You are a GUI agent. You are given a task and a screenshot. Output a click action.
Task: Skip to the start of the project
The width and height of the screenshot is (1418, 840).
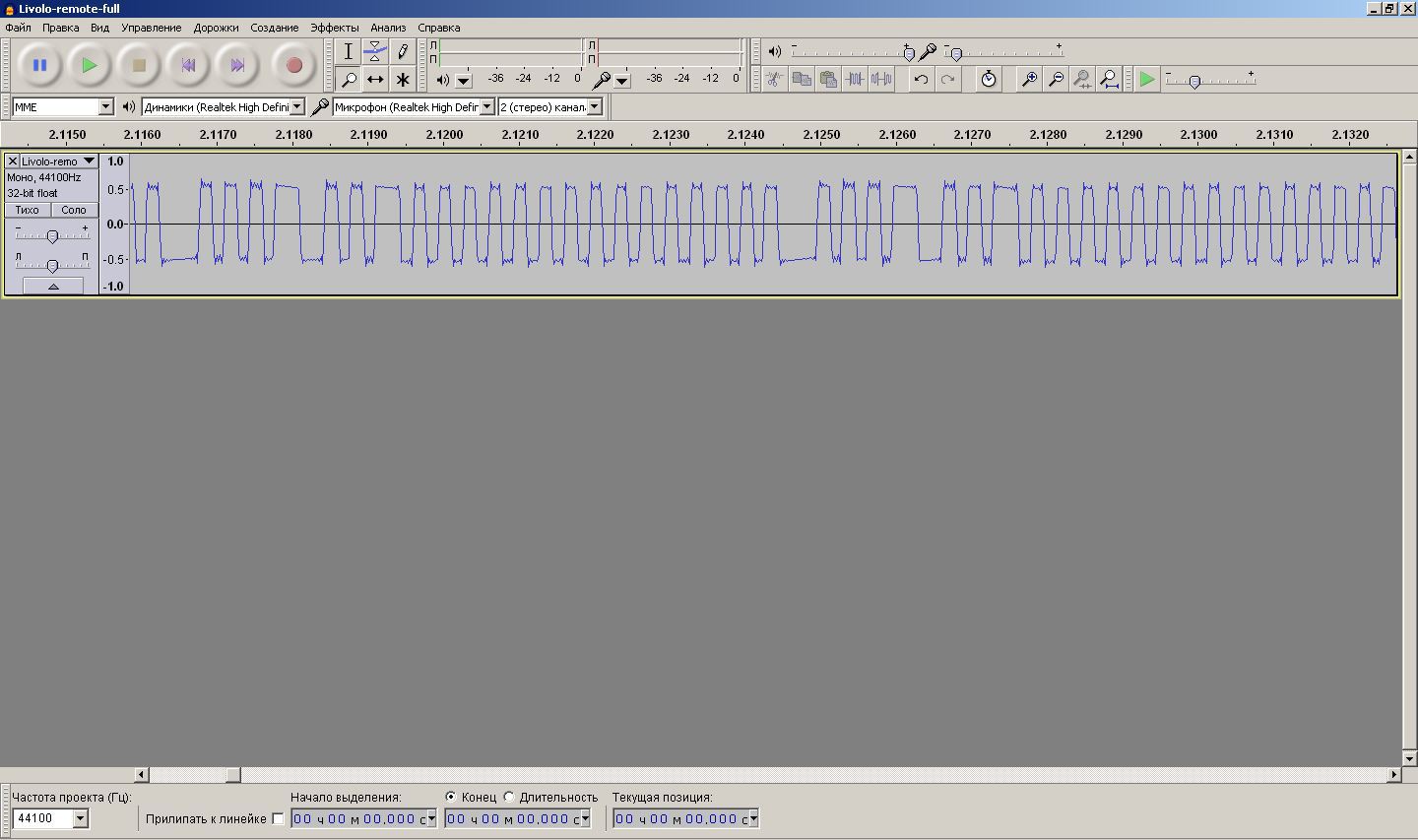point(188,66)
